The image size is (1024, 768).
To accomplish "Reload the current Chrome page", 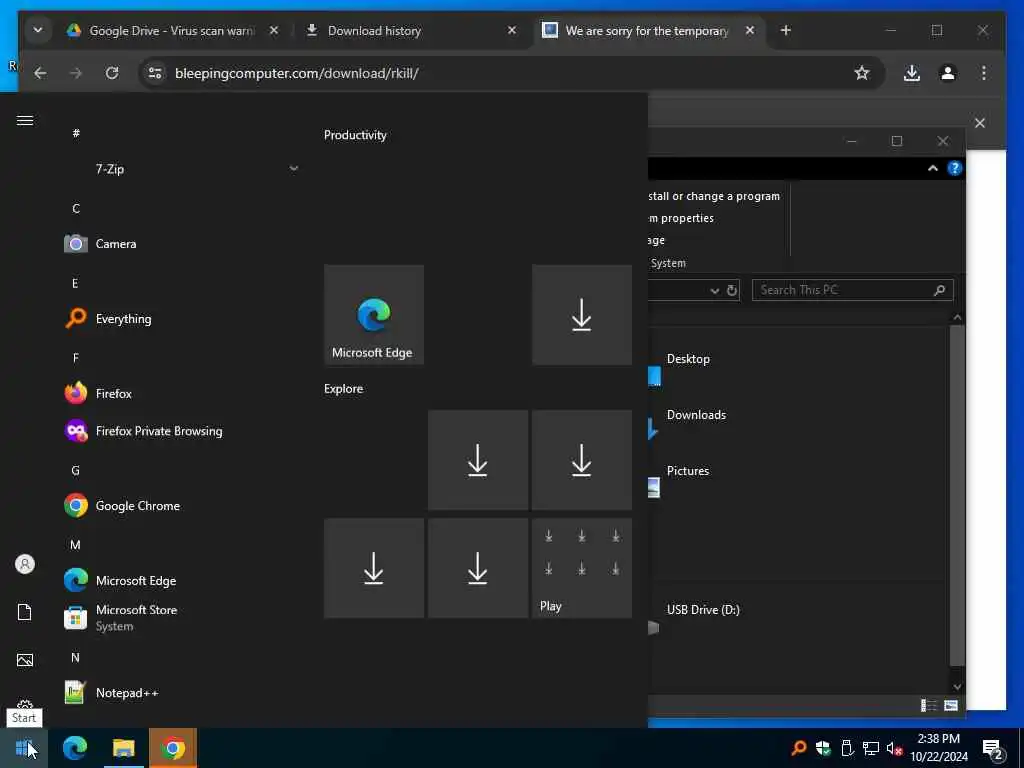I will pos(112,73).
